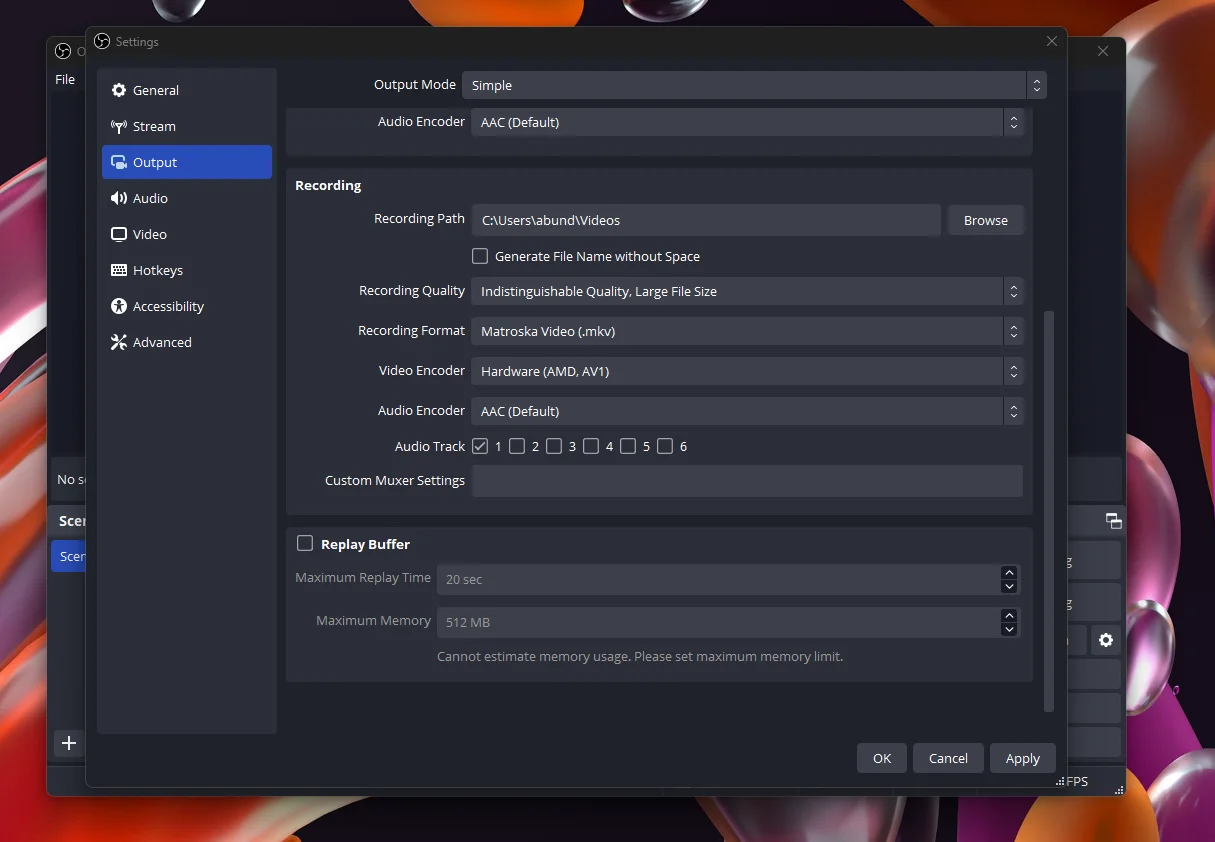Select the Stream antenna icon

click(119, 126)
